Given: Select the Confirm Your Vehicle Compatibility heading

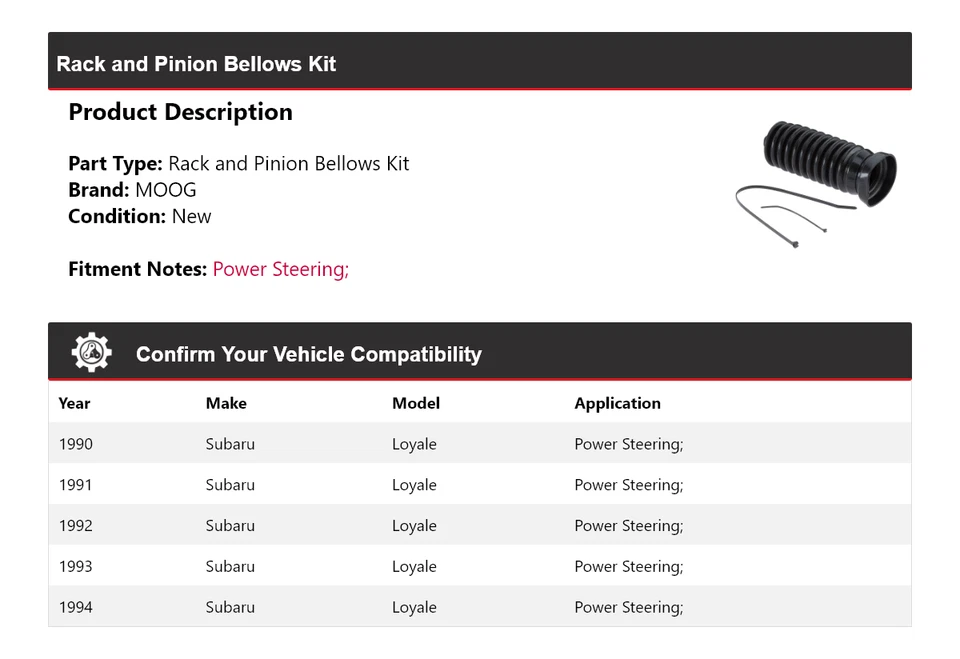Looking at the screenshot, I should click(x=308, y=355).
